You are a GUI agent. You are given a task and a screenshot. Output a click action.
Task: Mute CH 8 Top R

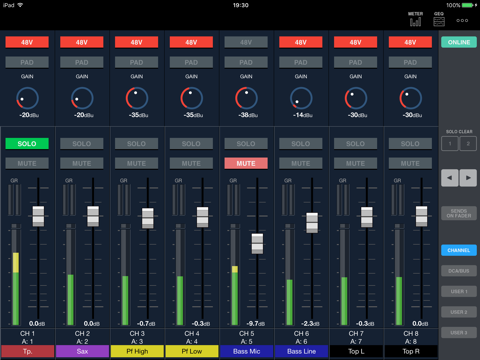pos(410,163)
